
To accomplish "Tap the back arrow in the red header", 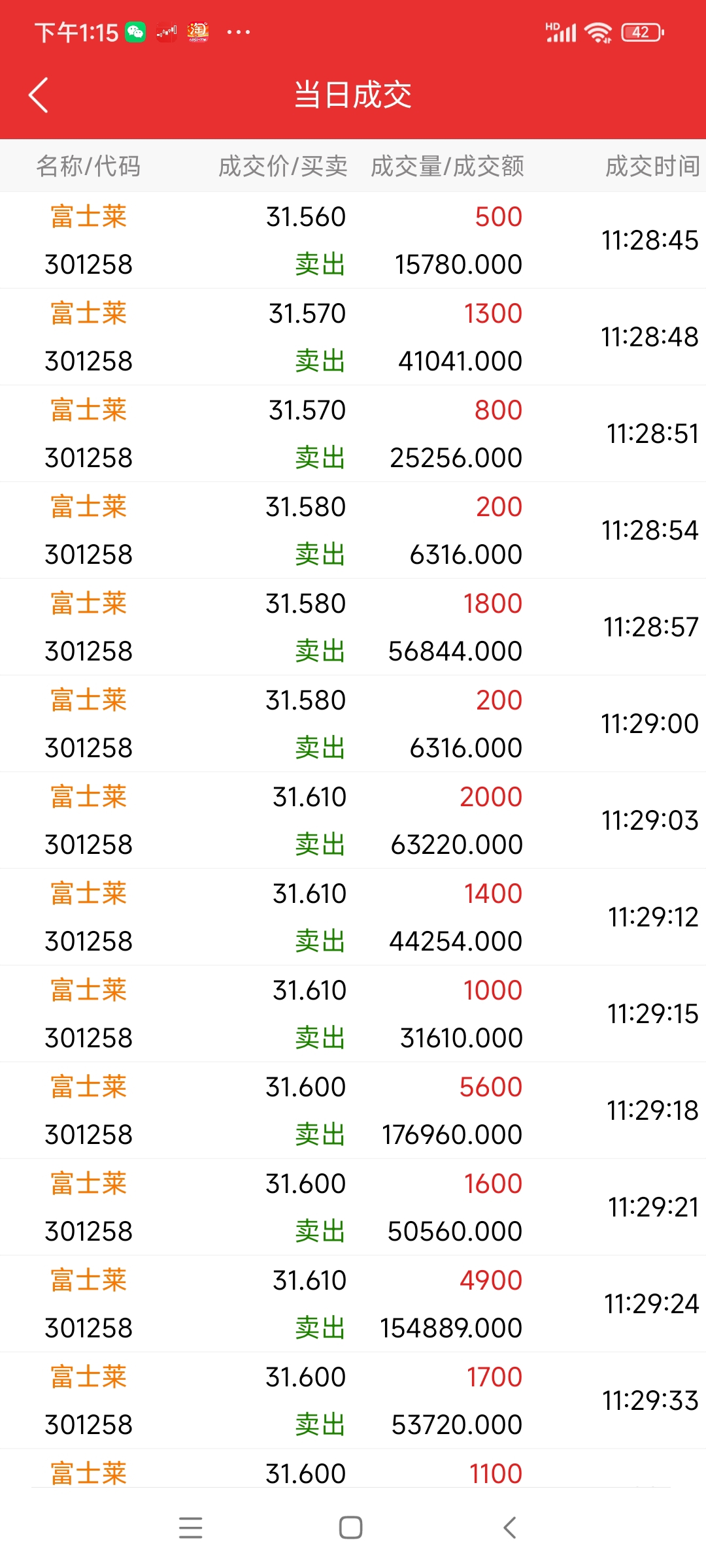I will (x=39, y=95).
